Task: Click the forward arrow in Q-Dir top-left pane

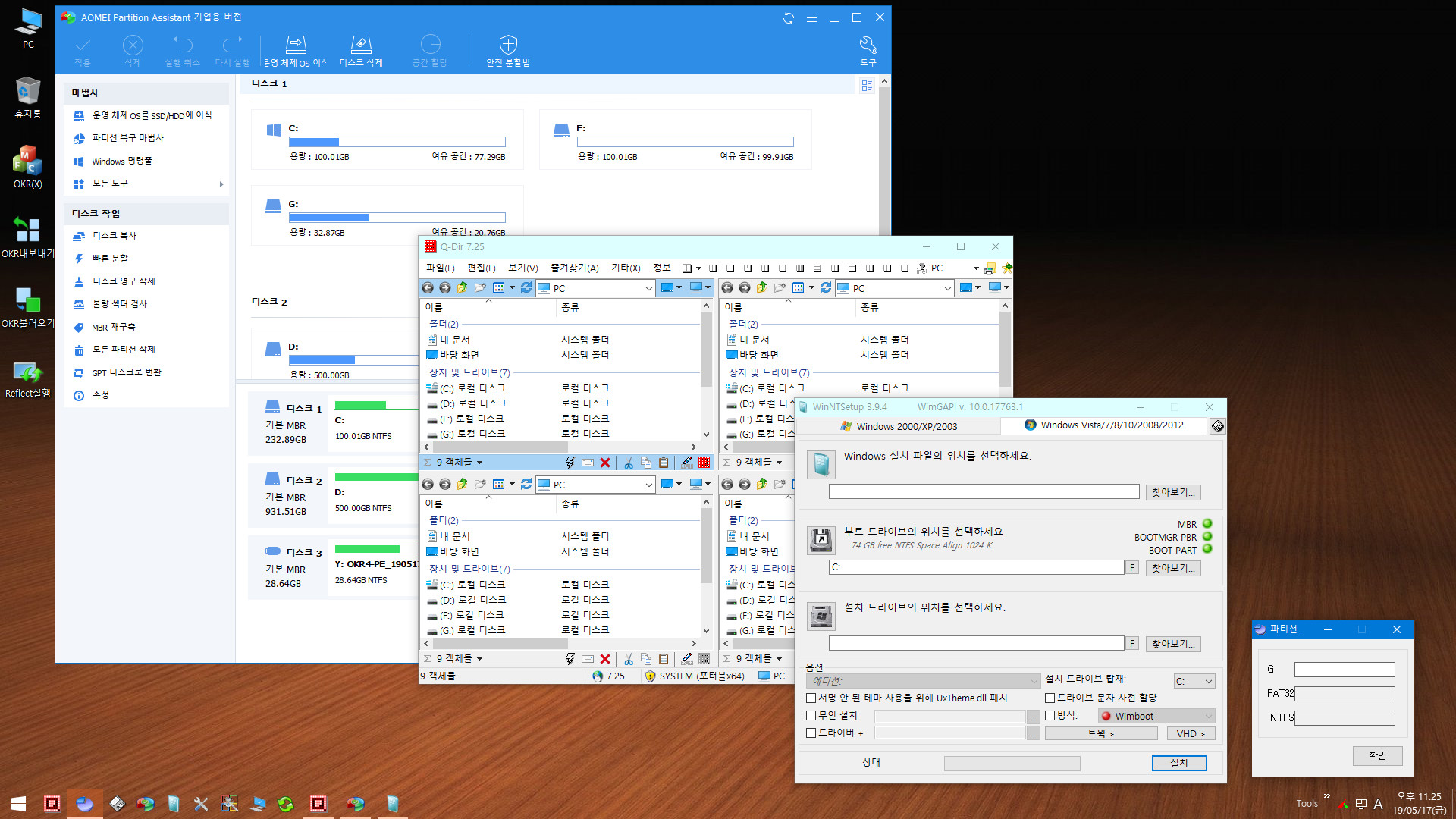Action: tap(444, 288)
